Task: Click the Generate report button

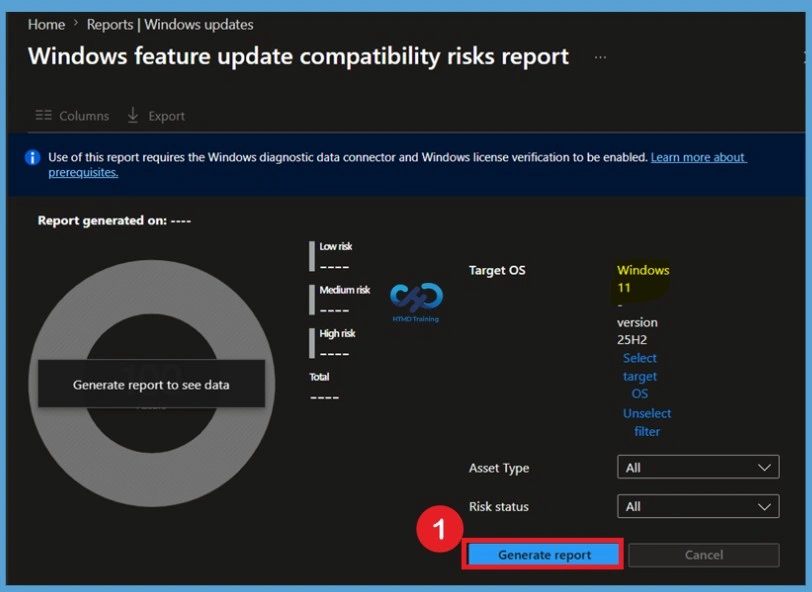Action: (544, 555)
